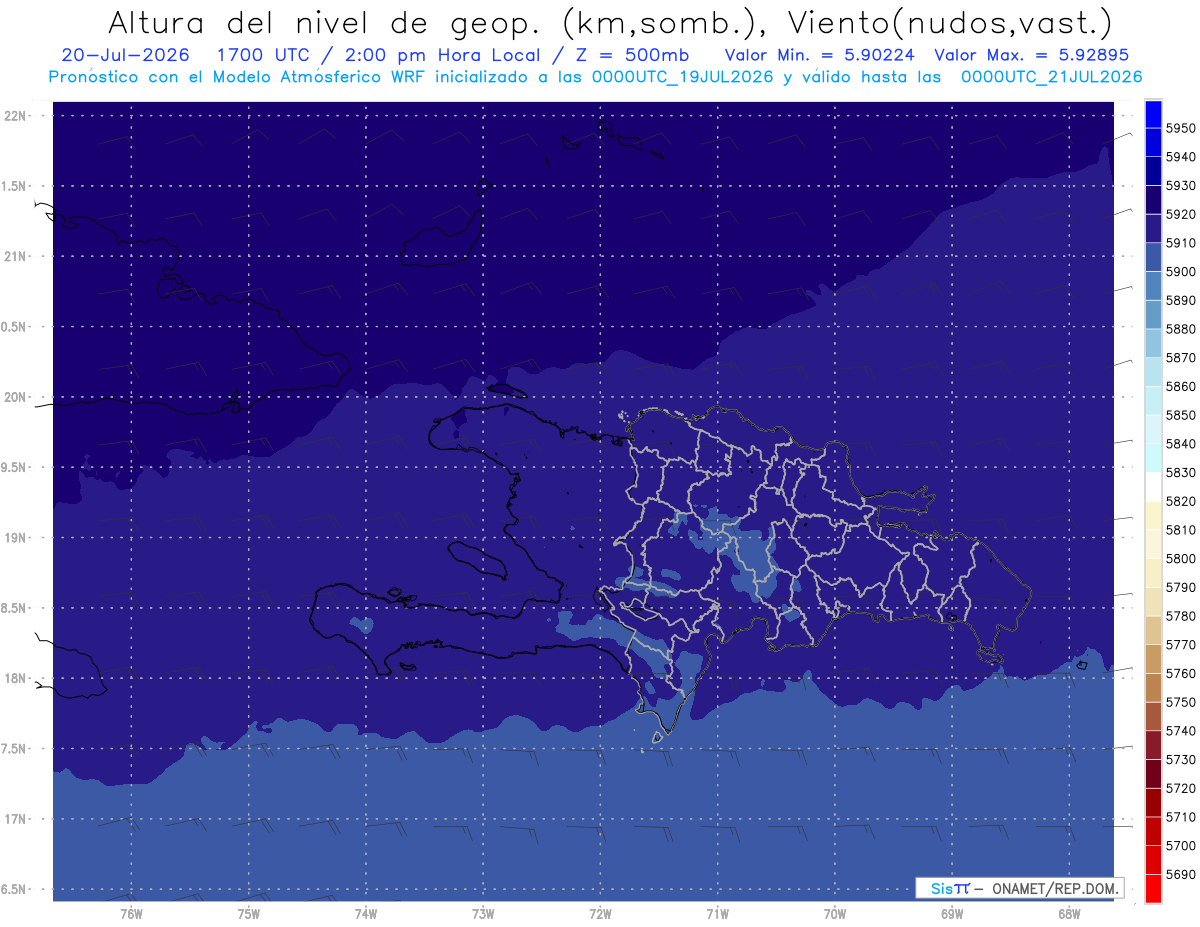
Task: Click the "5950" colorbar value
Action: click(1181, 128)
